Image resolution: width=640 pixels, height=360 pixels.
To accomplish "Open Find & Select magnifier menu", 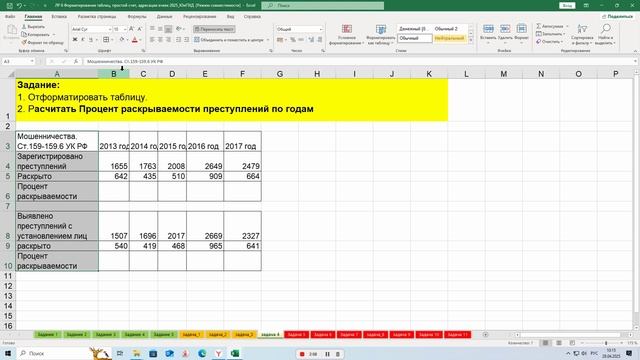I will (606, 34).
